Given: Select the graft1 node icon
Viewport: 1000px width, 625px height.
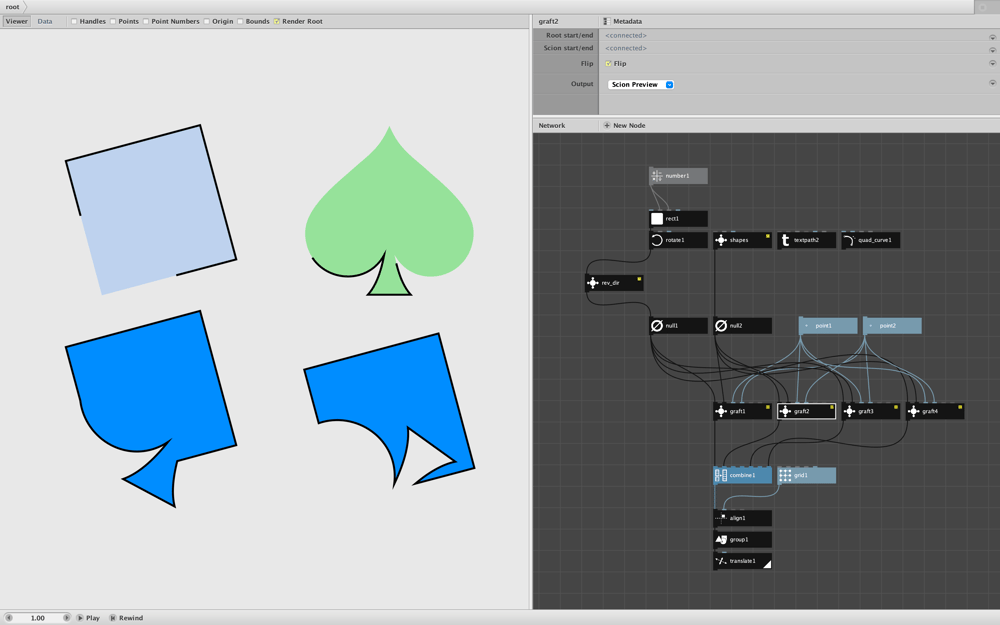Looking at the screenshot, I should tap(721, 411).
